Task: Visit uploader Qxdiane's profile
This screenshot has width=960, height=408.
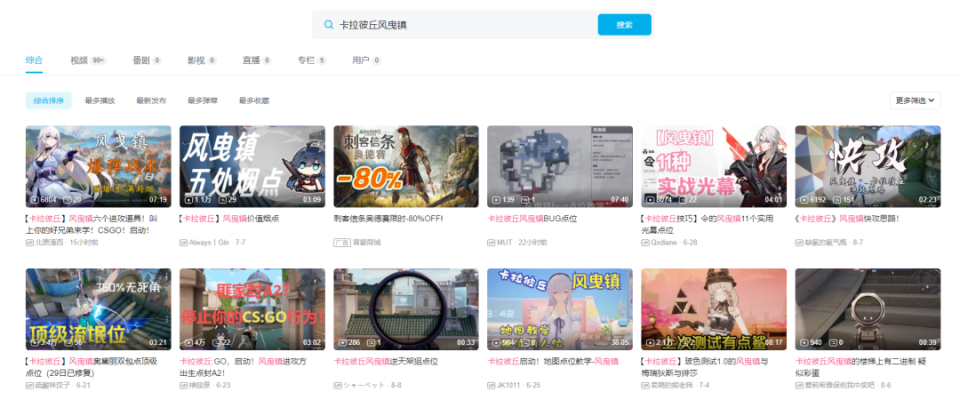Action: (x=666, y=243)
